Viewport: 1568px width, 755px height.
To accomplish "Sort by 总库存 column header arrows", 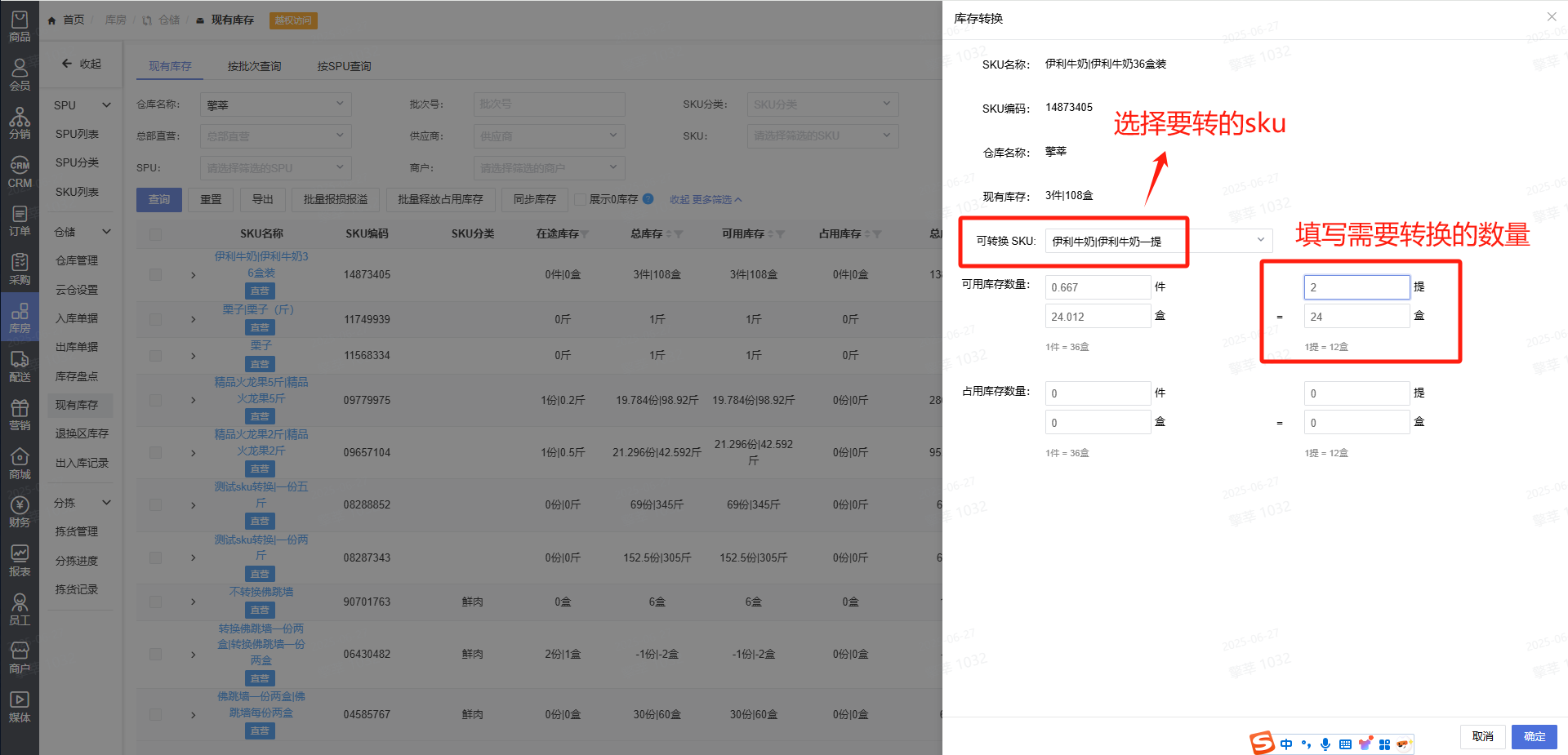I will (x=669, y=234).
